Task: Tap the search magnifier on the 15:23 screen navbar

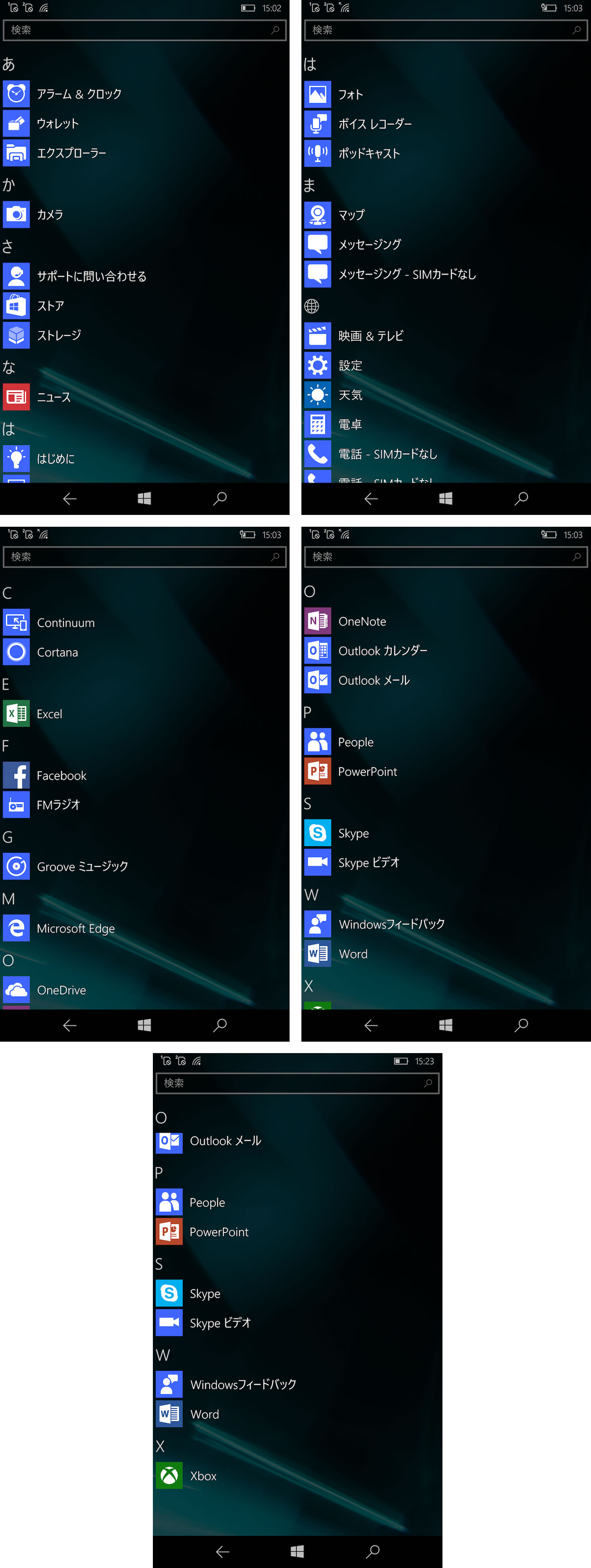Action: 373,1551
